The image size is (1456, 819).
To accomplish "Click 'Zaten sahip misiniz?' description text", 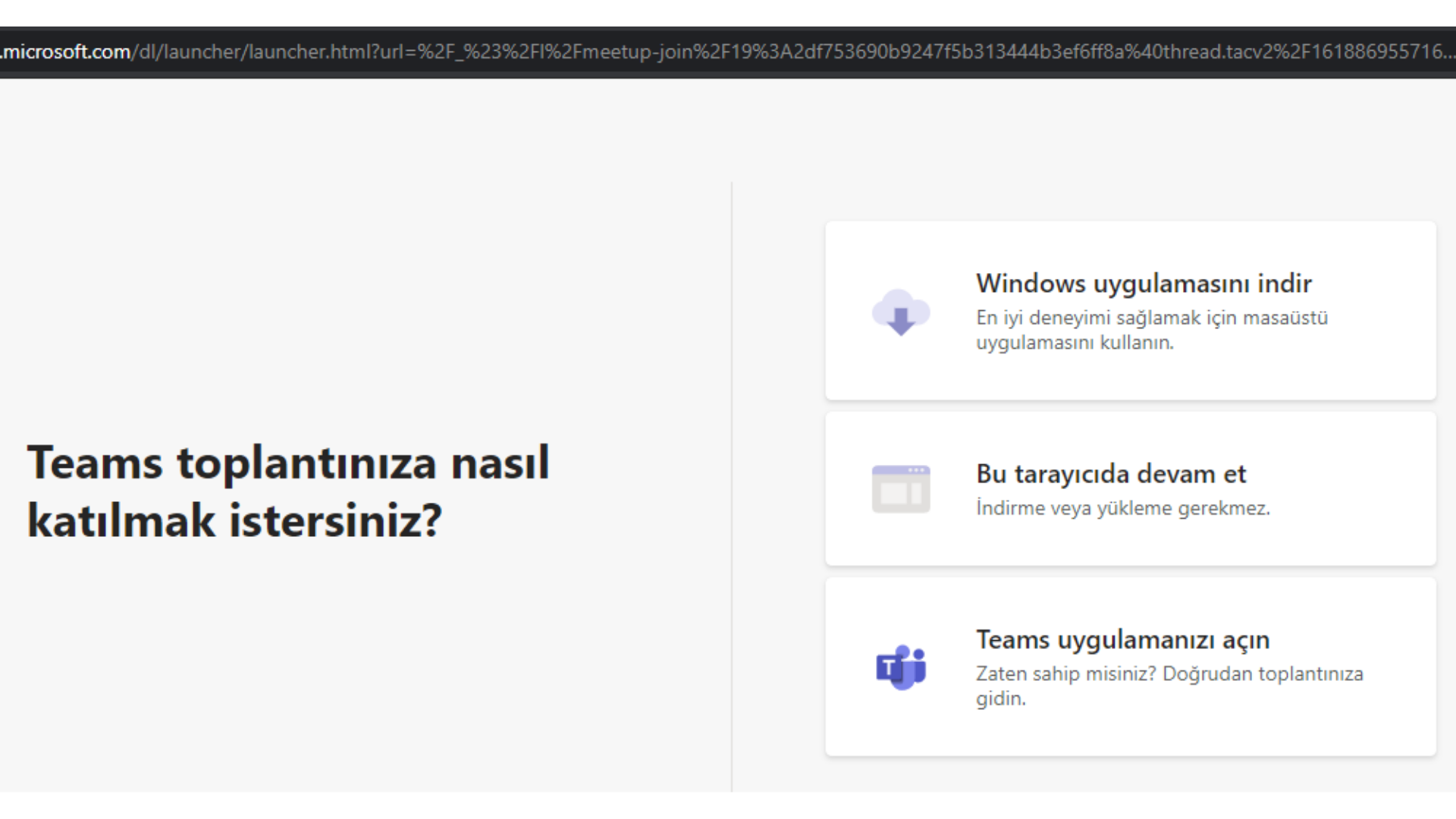I will (1169, 686).
